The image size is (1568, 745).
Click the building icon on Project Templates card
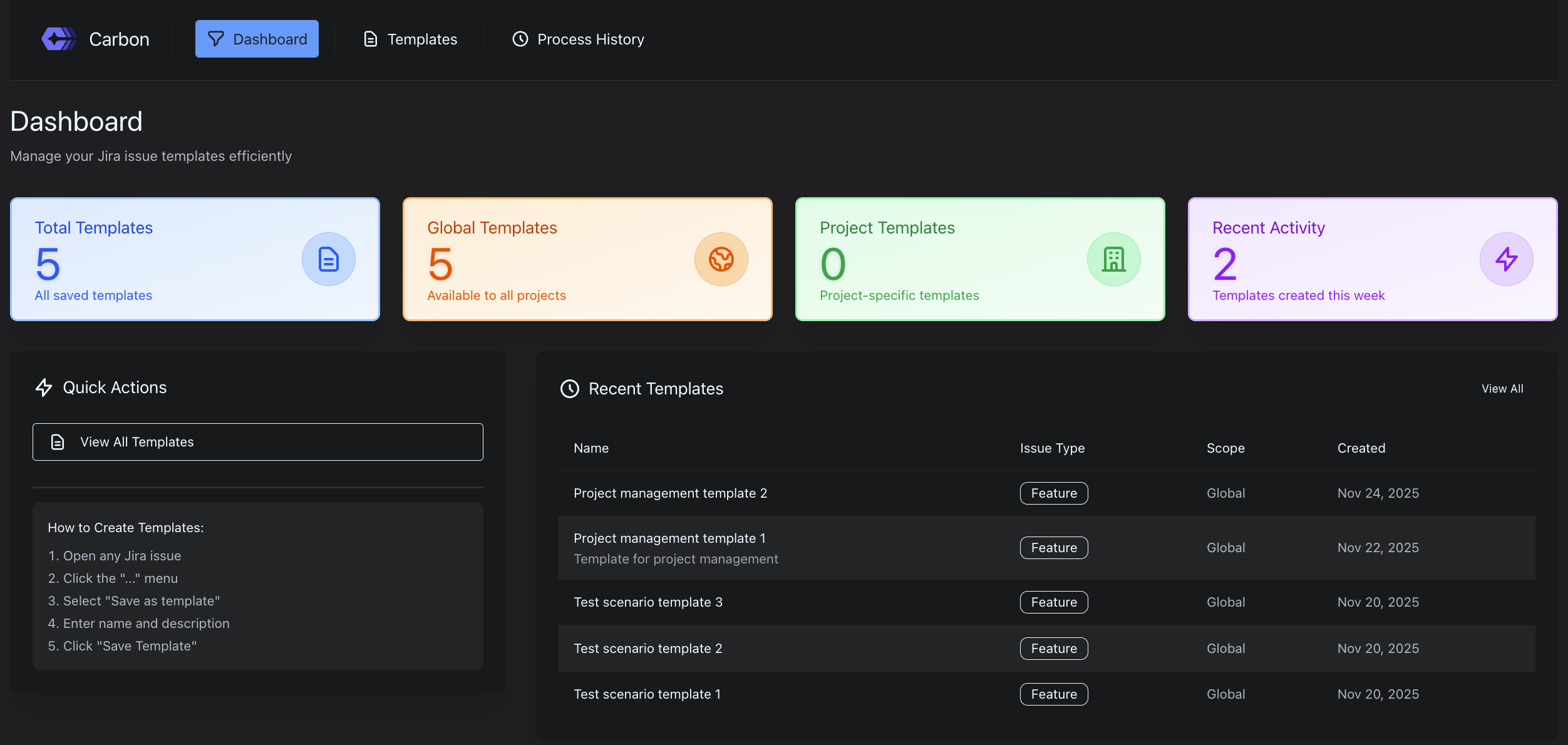pos(1114,259)
